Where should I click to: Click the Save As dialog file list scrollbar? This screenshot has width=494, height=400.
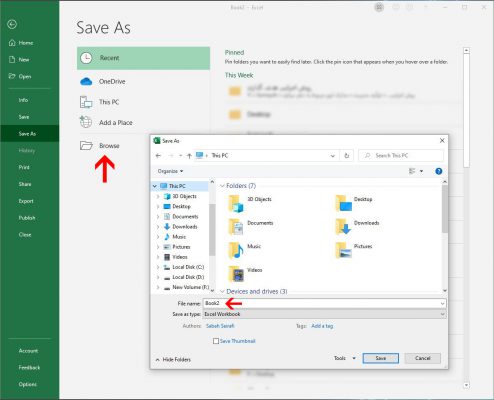(445, 209)
